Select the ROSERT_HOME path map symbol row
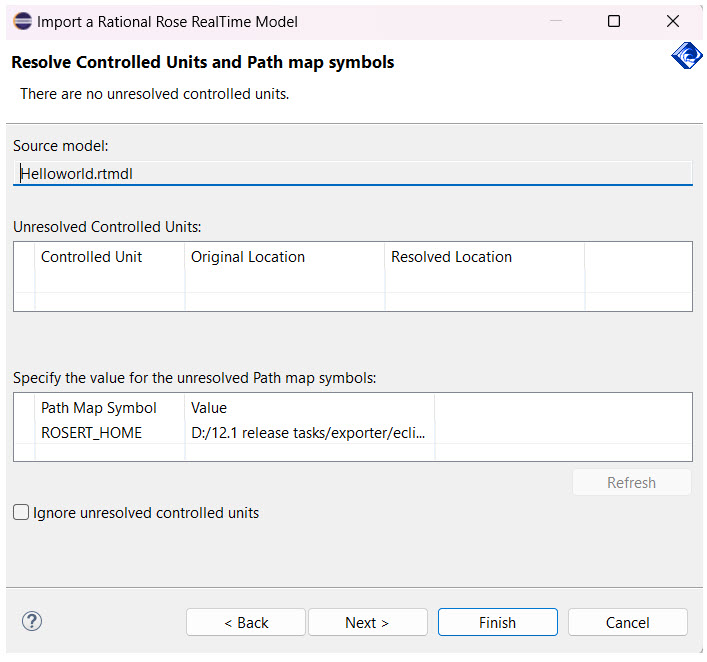The height and width of the screenshot is (662, 707). [x=92, y=433]
